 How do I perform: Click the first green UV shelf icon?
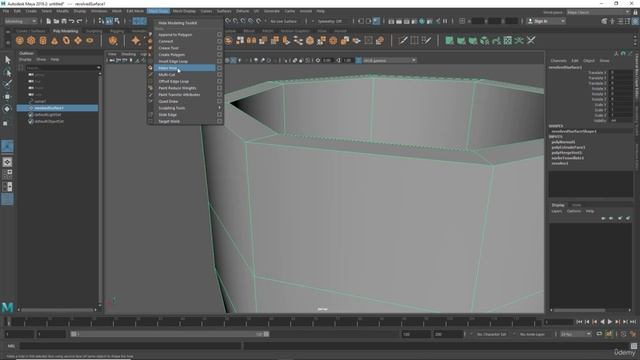(449, 40)
